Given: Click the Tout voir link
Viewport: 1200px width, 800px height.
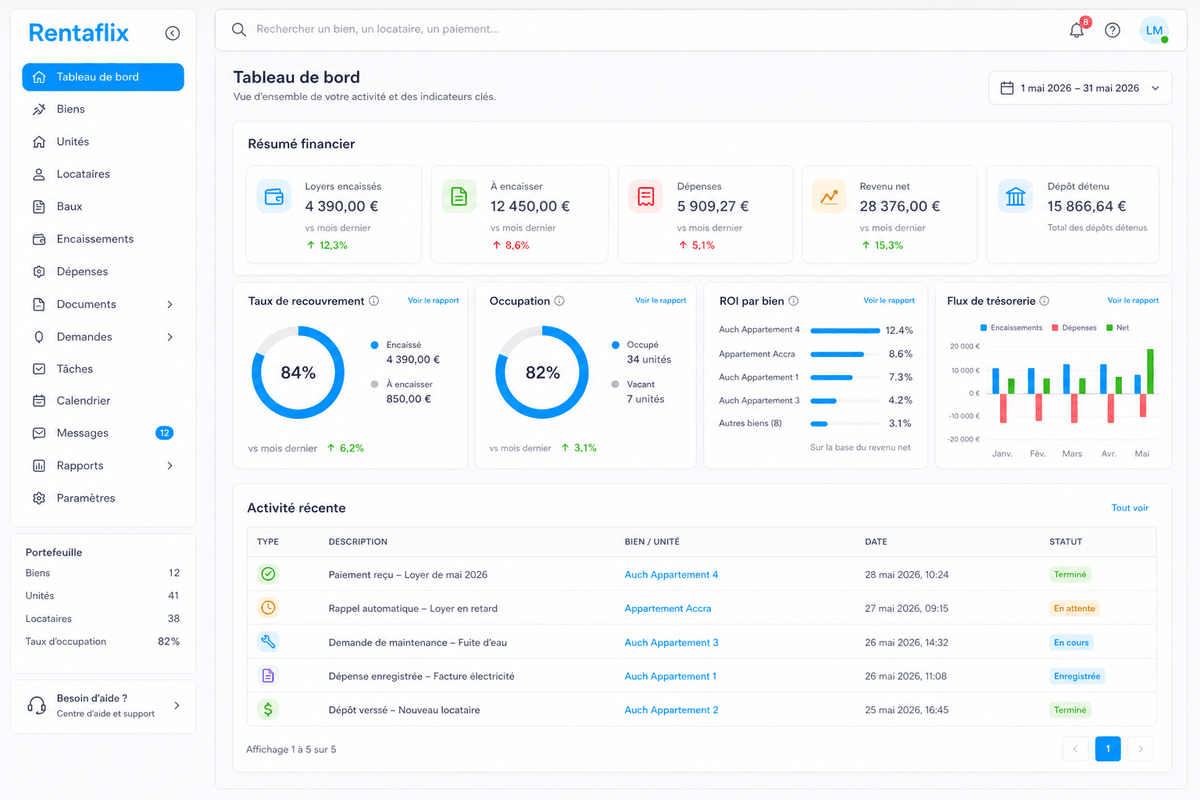Looking at the screenshot, I should coord(1130,508).
